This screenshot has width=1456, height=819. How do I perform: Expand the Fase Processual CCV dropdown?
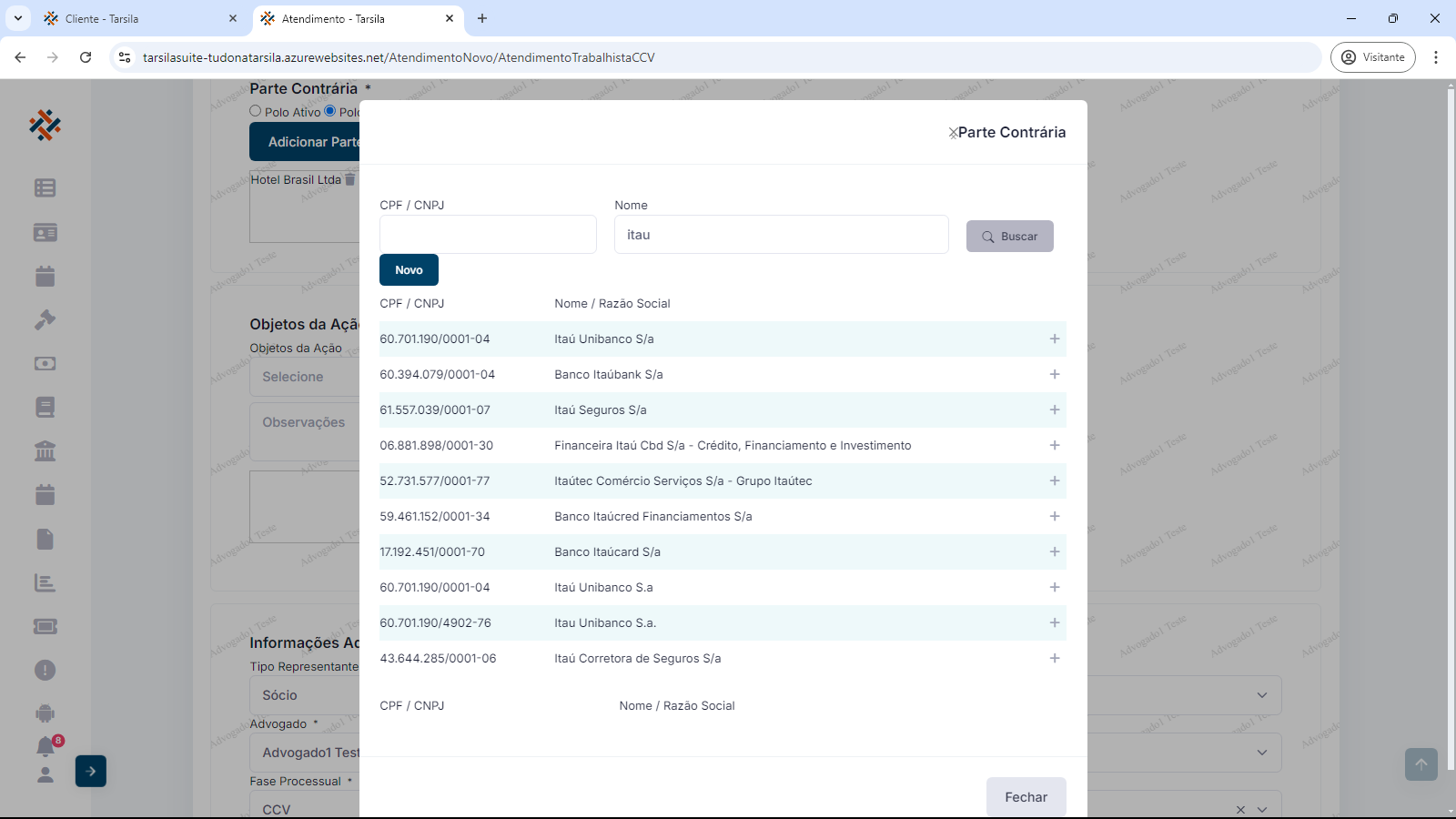pos(1262,809)
